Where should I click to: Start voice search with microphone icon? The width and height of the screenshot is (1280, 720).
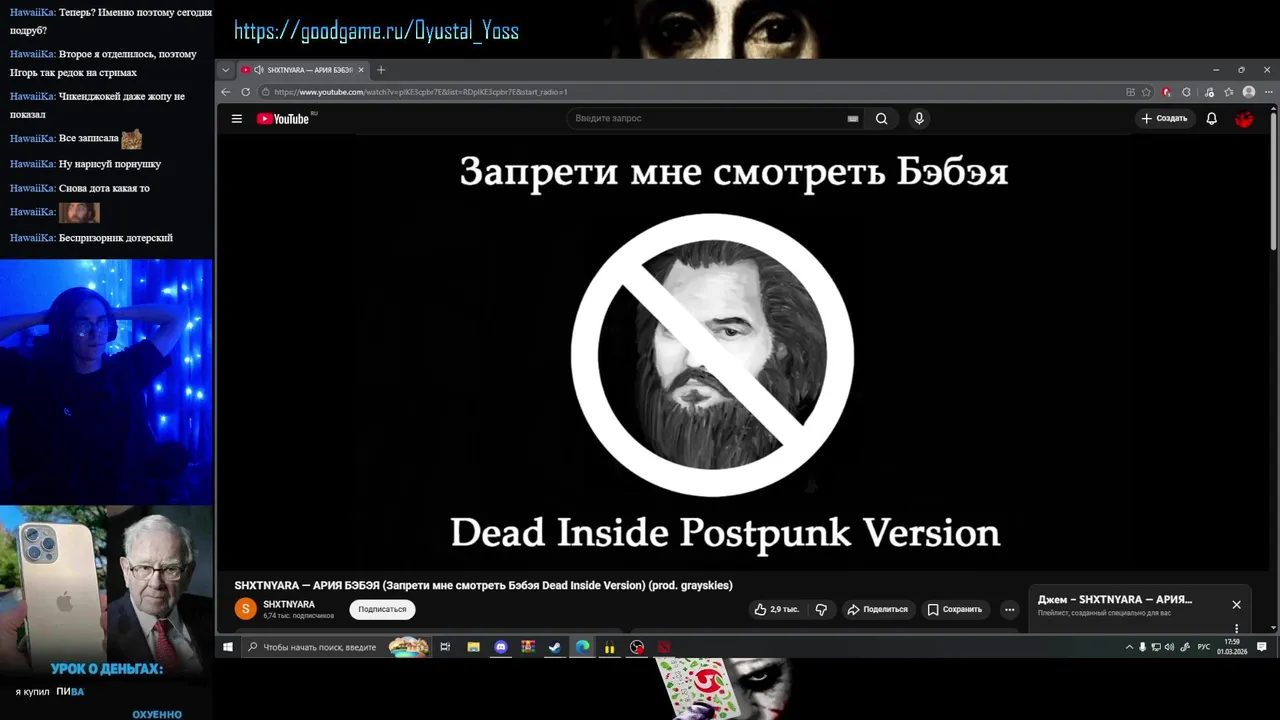[x=919, y=118]
